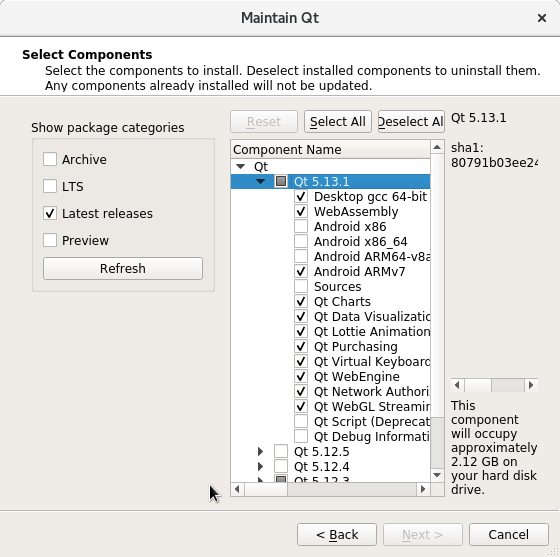The width and height of the screenshot is (560, 557).
Task: Enable the LTS category checkbox
Action: coord(50,186)
